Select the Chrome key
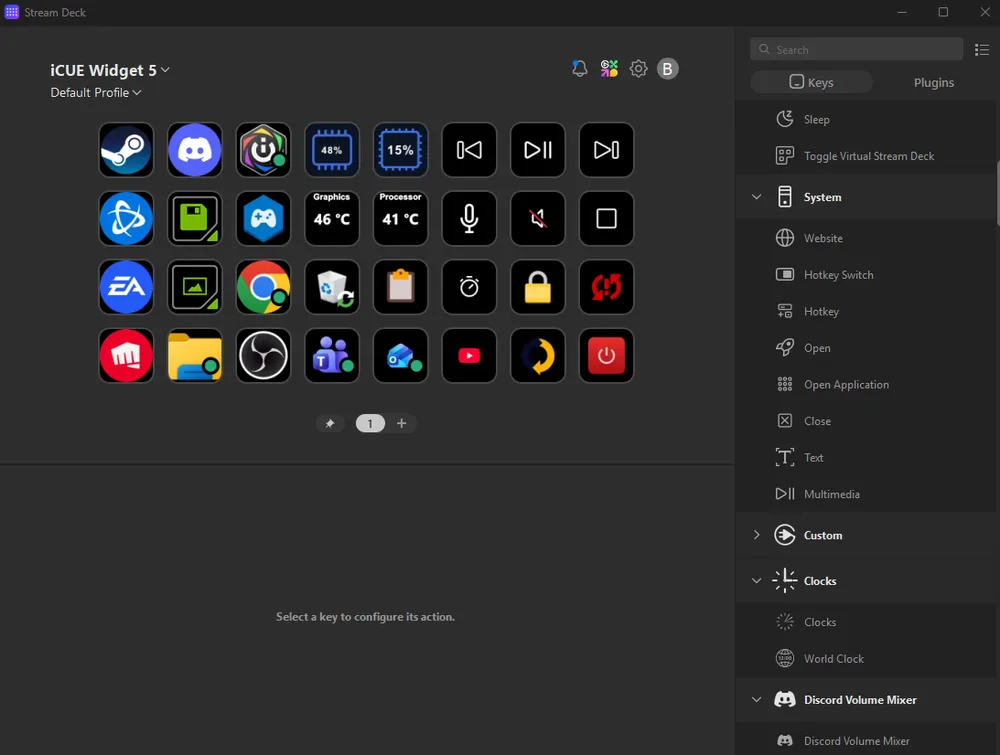 coord(263,287)
